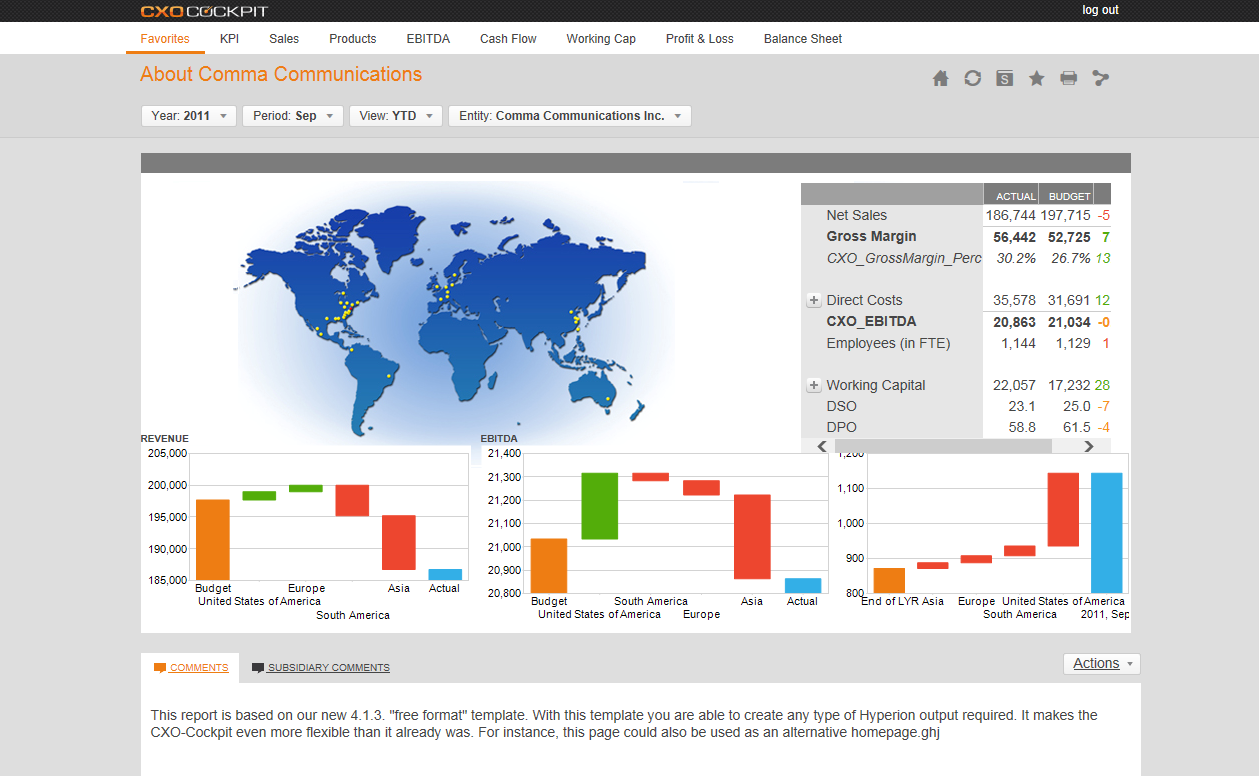
Task: Click the Net Sales row label
Action: [856, 215]
